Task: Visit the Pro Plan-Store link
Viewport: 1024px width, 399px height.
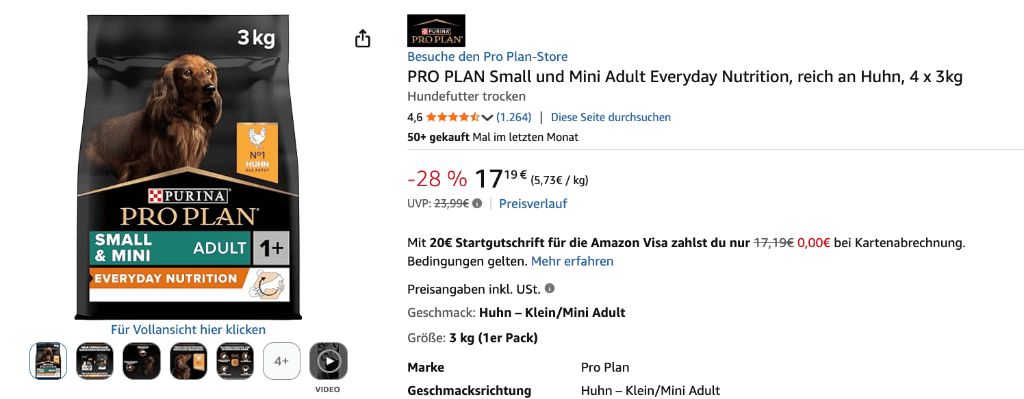Action: [487, 57]
